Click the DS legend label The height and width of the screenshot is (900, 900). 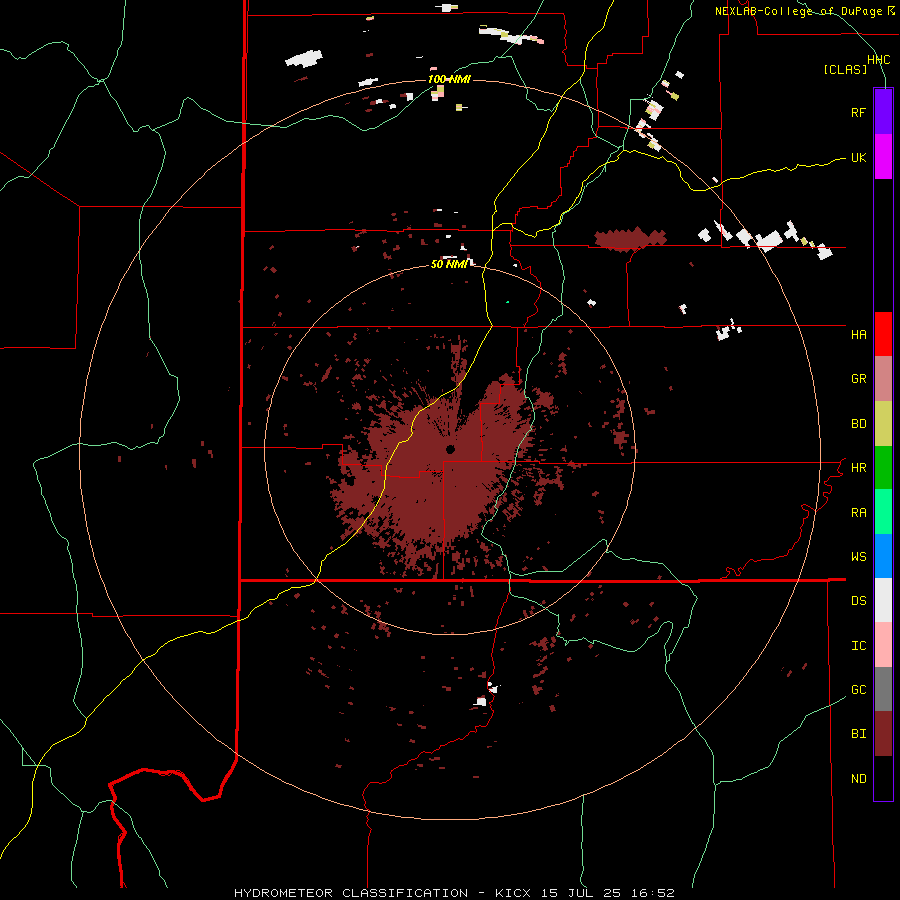[x=858, y=601]
